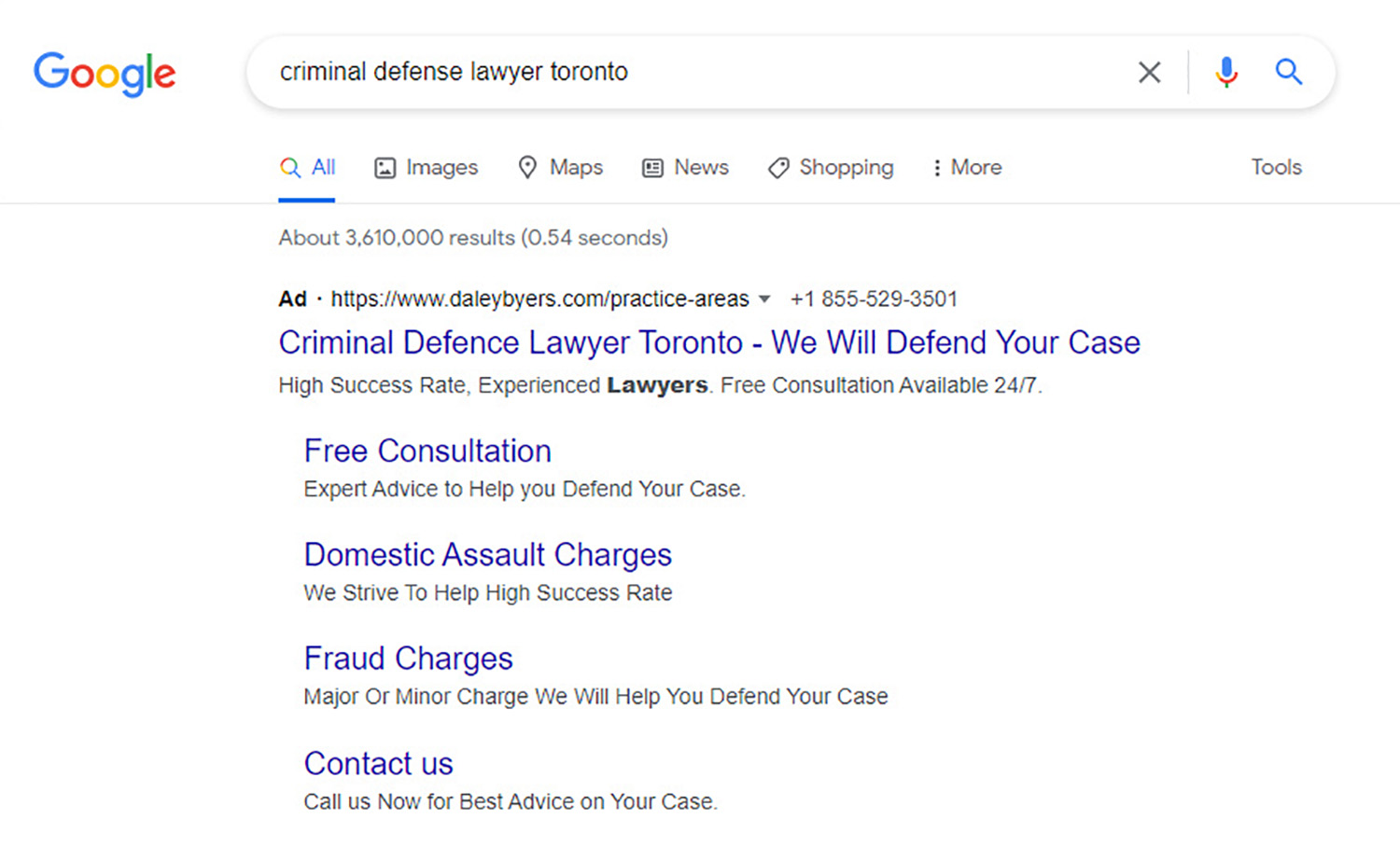Click the search input text field

[691, 72]
